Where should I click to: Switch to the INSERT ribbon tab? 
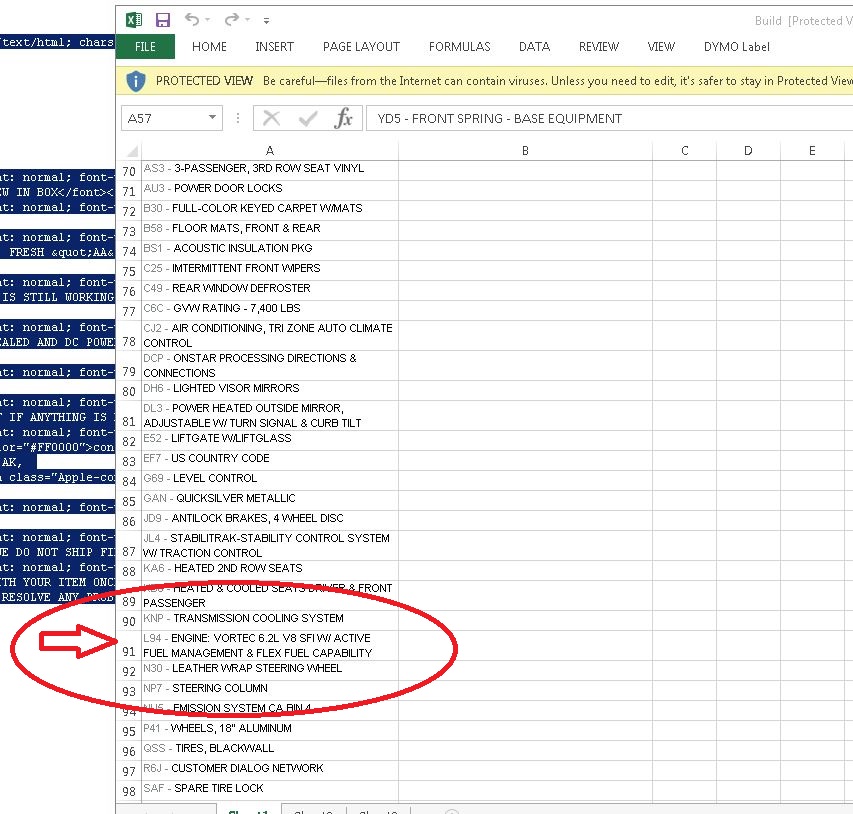coord(275,47)
